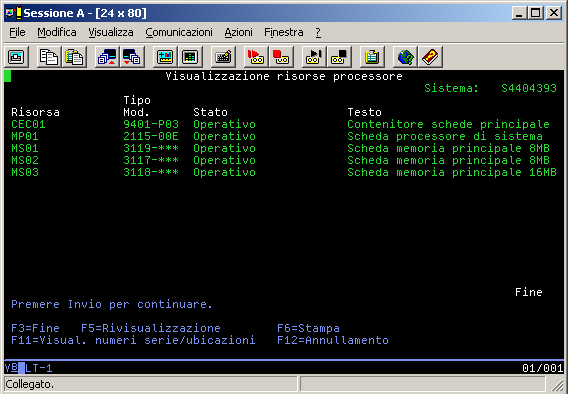Open the File menu
568x394 pixels.
click(17, 32)
